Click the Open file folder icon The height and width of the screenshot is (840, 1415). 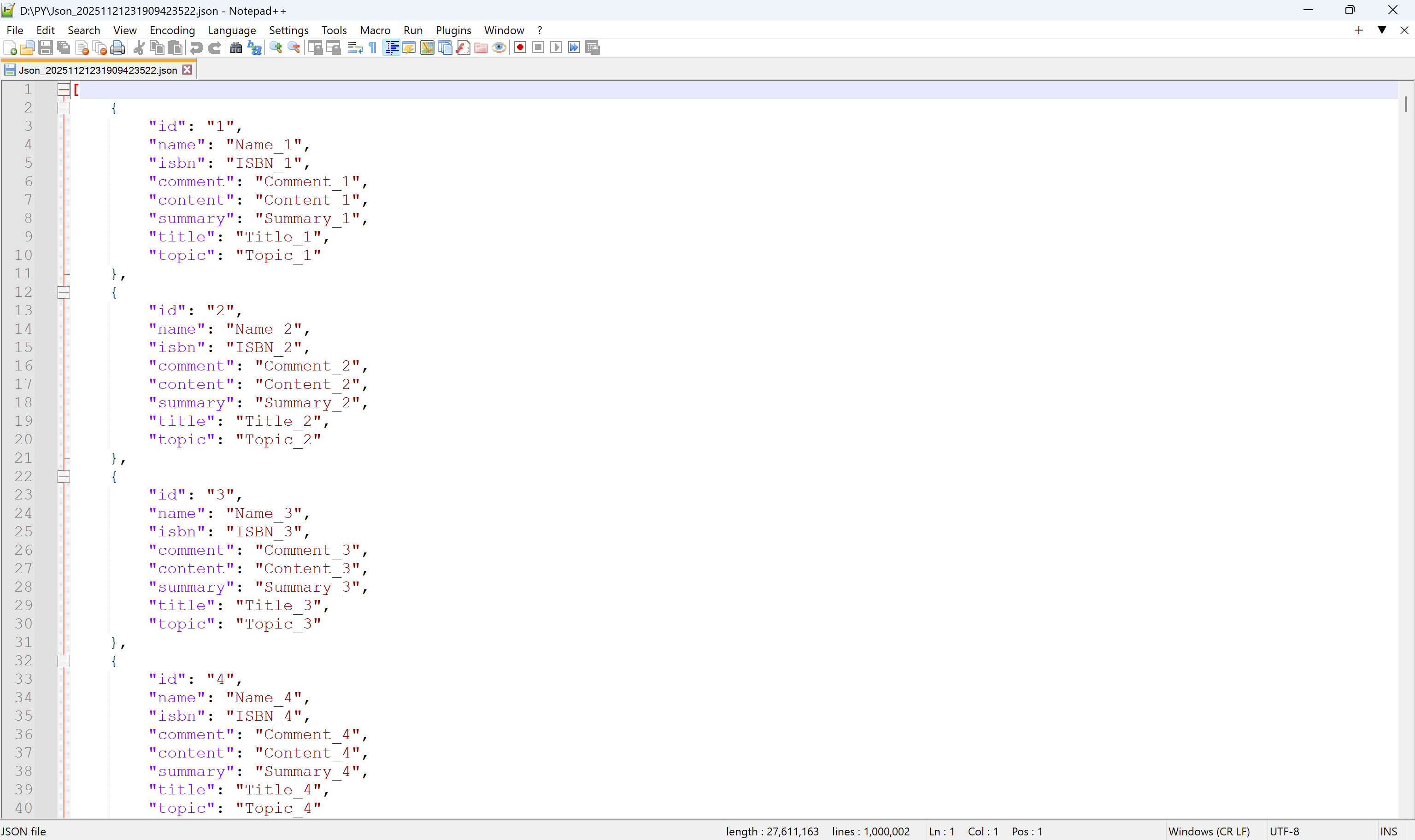[x=27, y=47]
